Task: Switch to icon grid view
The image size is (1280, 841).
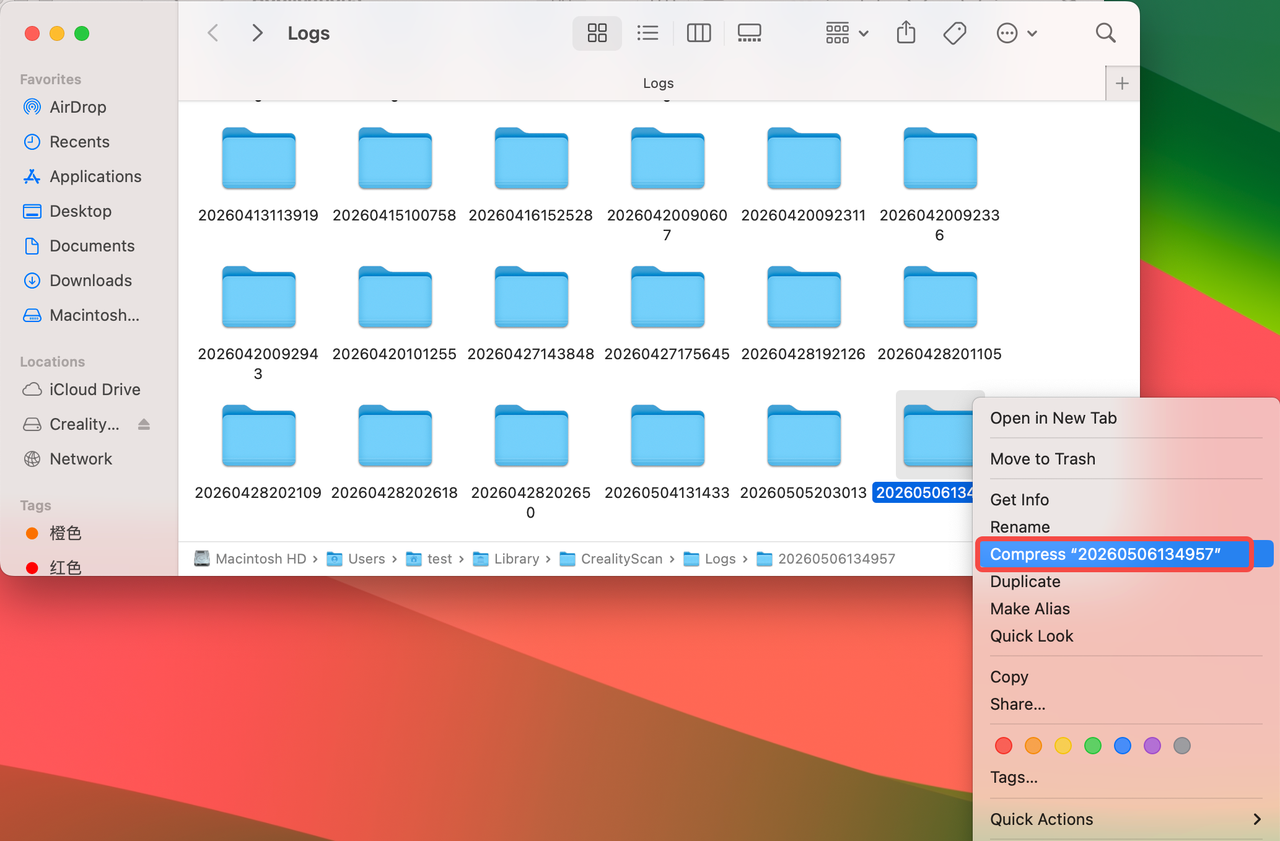Action: coord(597,33)
